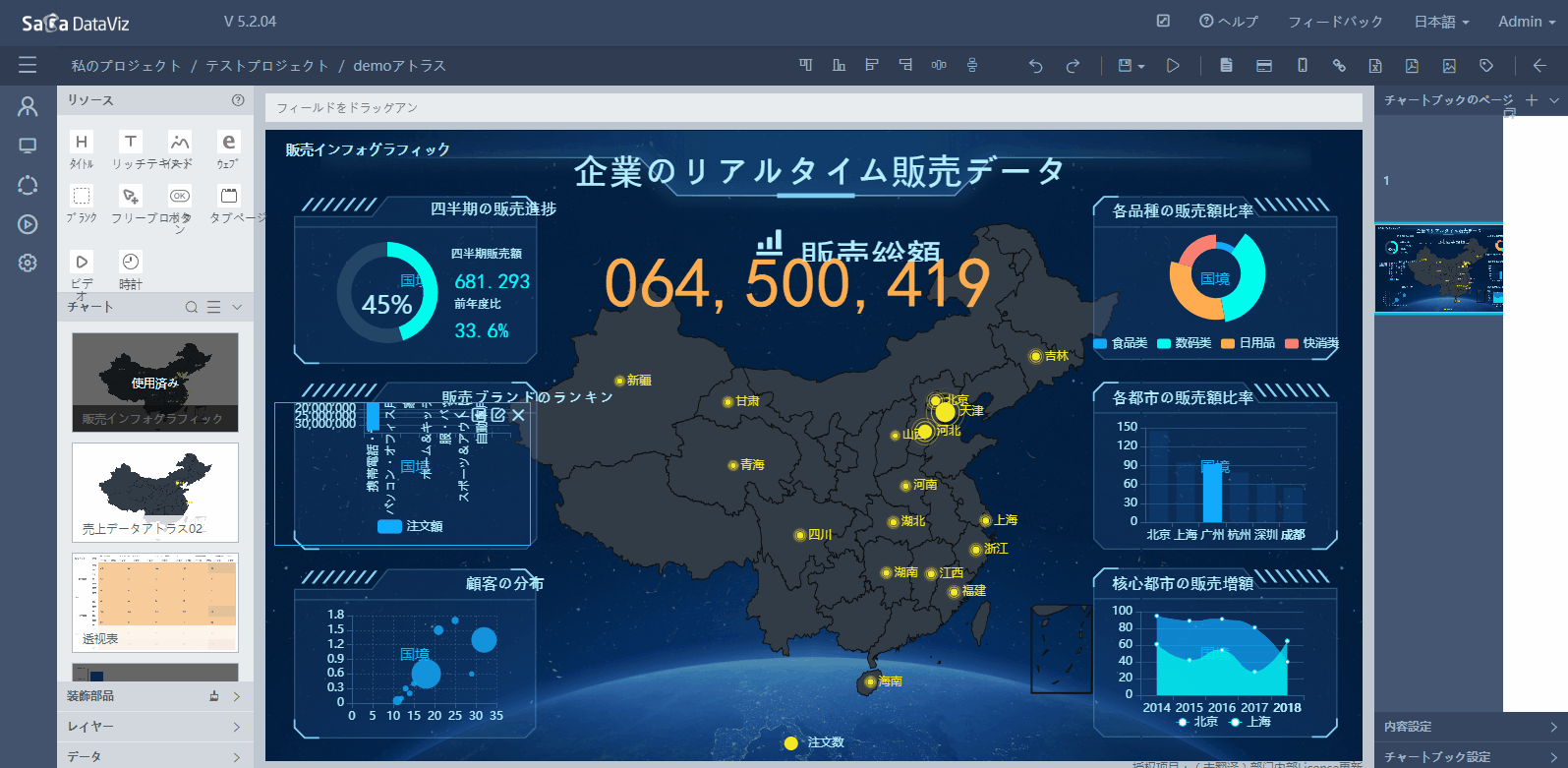Preview the chartbook with play button
Screen dimensions: 1568x768
pyautogui.click(x=1173, y=65)
